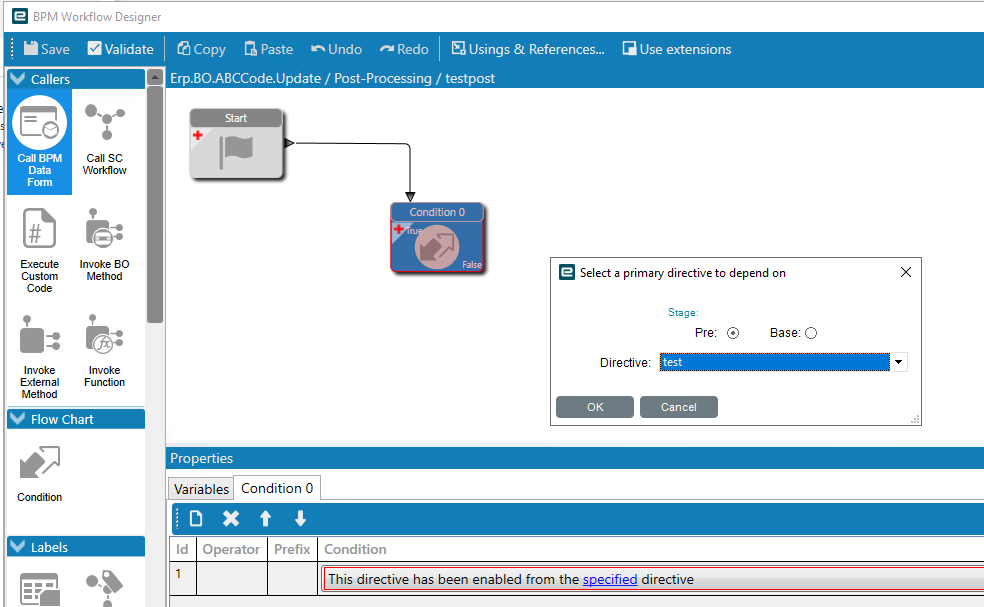The image size is (984, 607).
Task: Select the Pre stage radio button
Action: 733,333
